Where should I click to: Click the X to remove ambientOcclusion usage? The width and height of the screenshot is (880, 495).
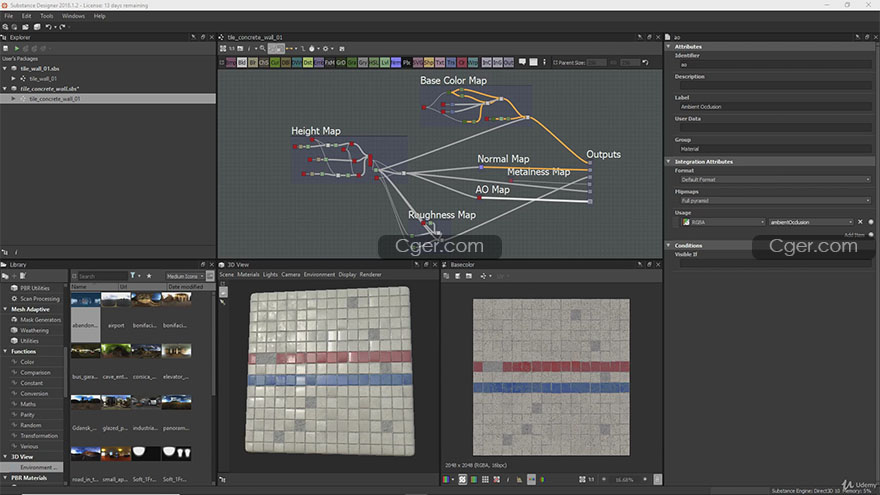860,222
